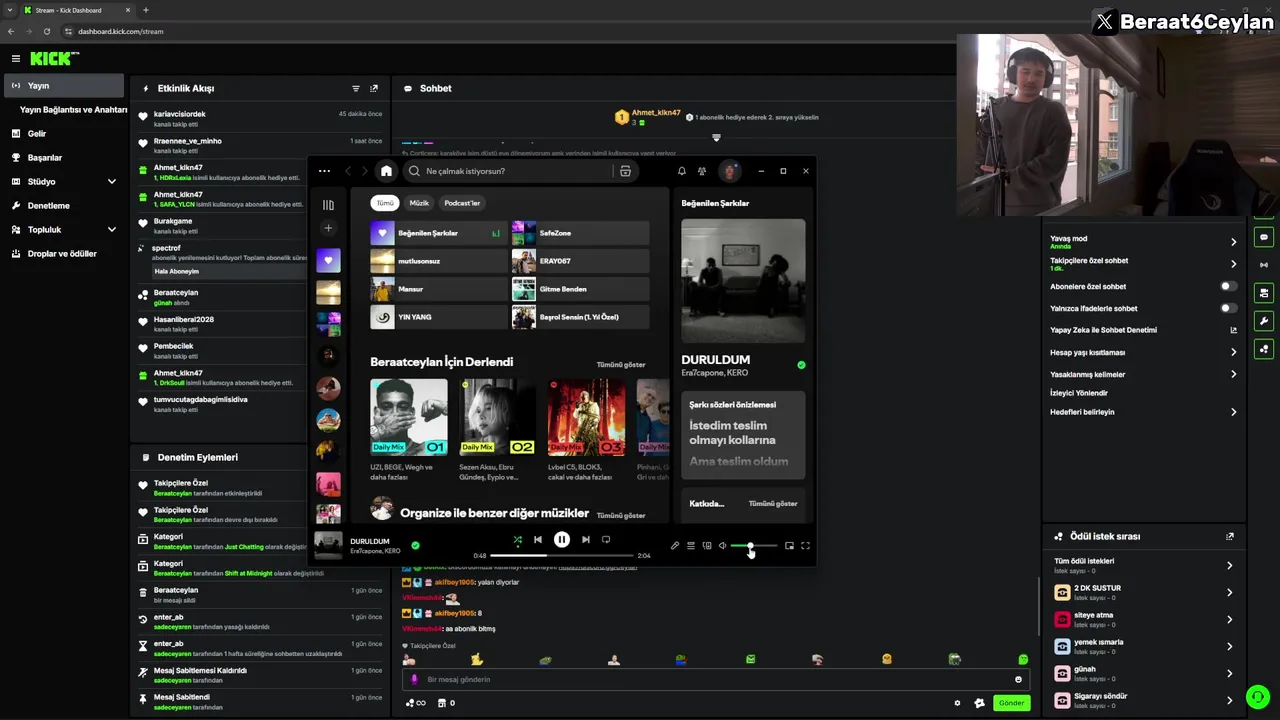Open Yayın in Kick sidebar

[x=64, y=86]
